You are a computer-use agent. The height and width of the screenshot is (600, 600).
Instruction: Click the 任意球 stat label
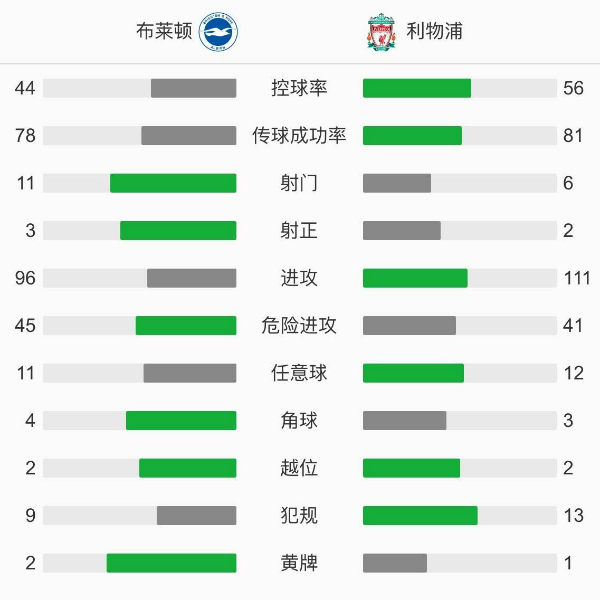pyautogui.click(x=299, y=373)
